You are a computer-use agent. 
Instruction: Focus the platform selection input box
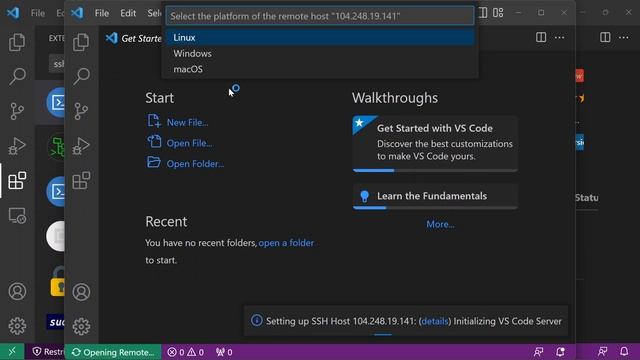(x=320, y=16)
